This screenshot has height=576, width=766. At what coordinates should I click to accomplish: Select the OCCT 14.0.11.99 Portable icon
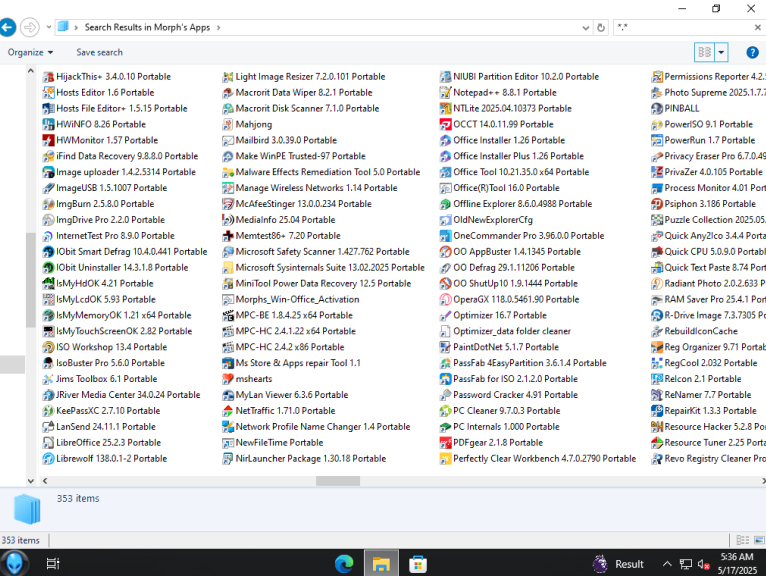[445, 125]
